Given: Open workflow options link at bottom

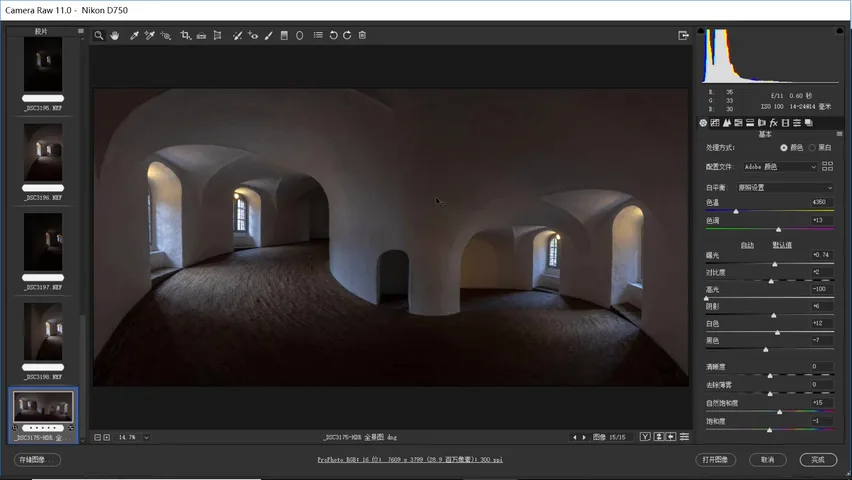Looking at the screenshot, I should 410,460.
